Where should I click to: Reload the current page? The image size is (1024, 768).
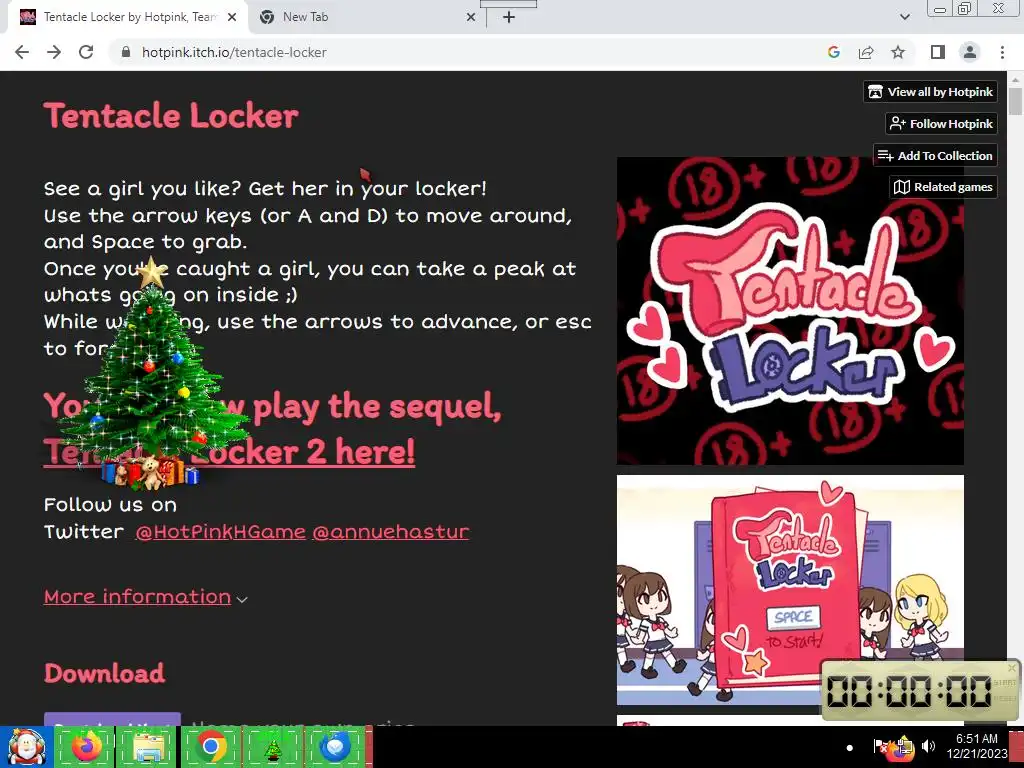click(86, 52)
